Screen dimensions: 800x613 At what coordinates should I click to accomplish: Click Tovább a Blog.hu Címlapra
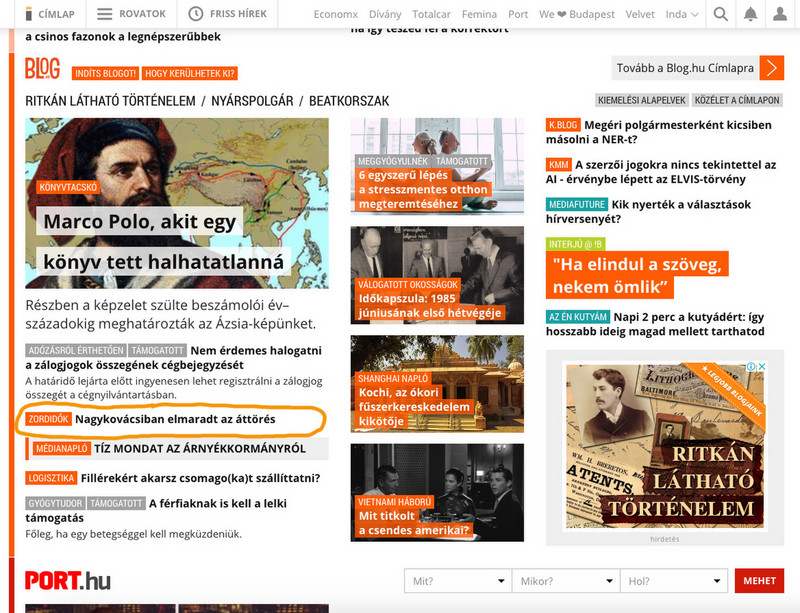coord(685,68)
